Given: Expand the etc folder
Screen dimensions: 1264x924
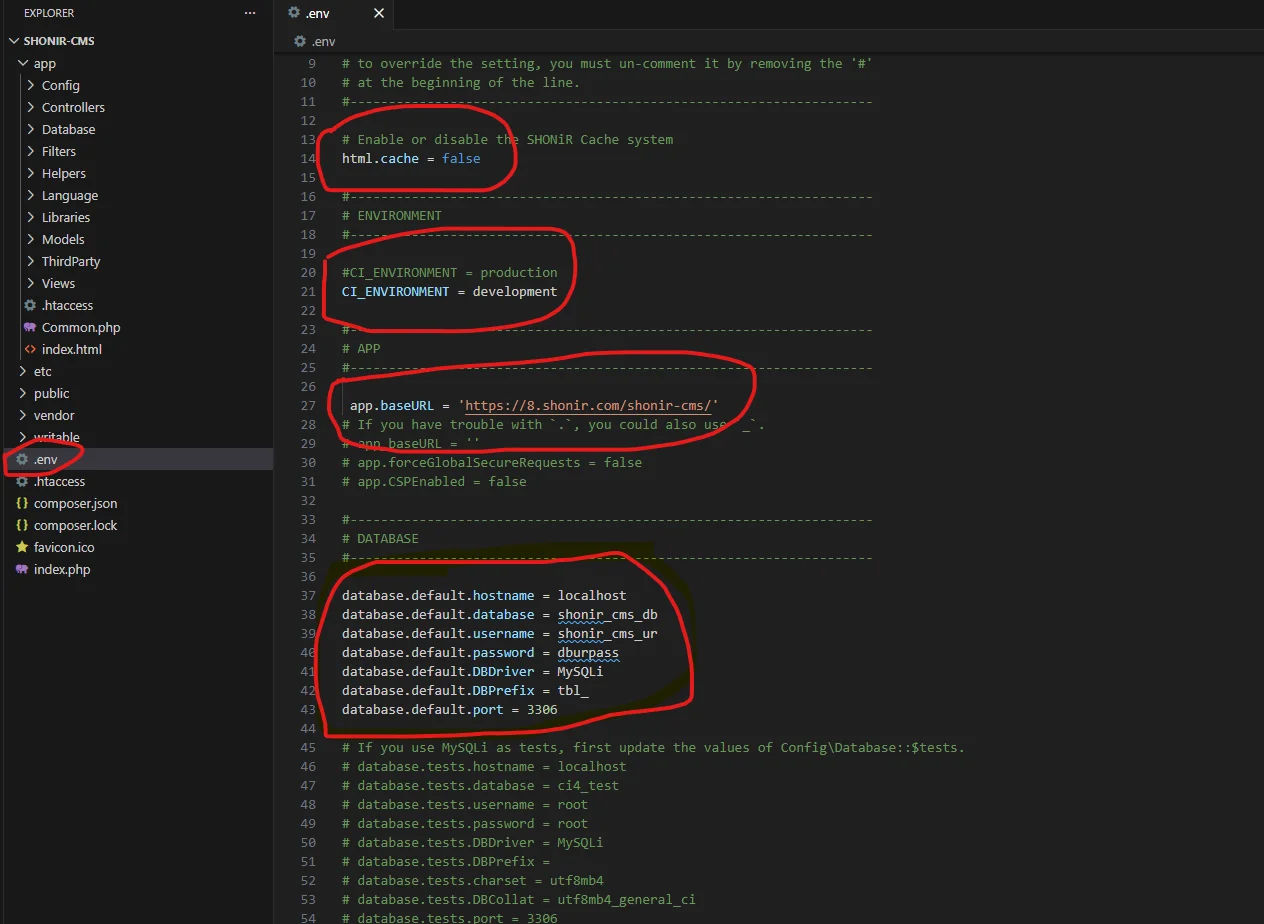Looking at the screenshot, I should (23, 371).
